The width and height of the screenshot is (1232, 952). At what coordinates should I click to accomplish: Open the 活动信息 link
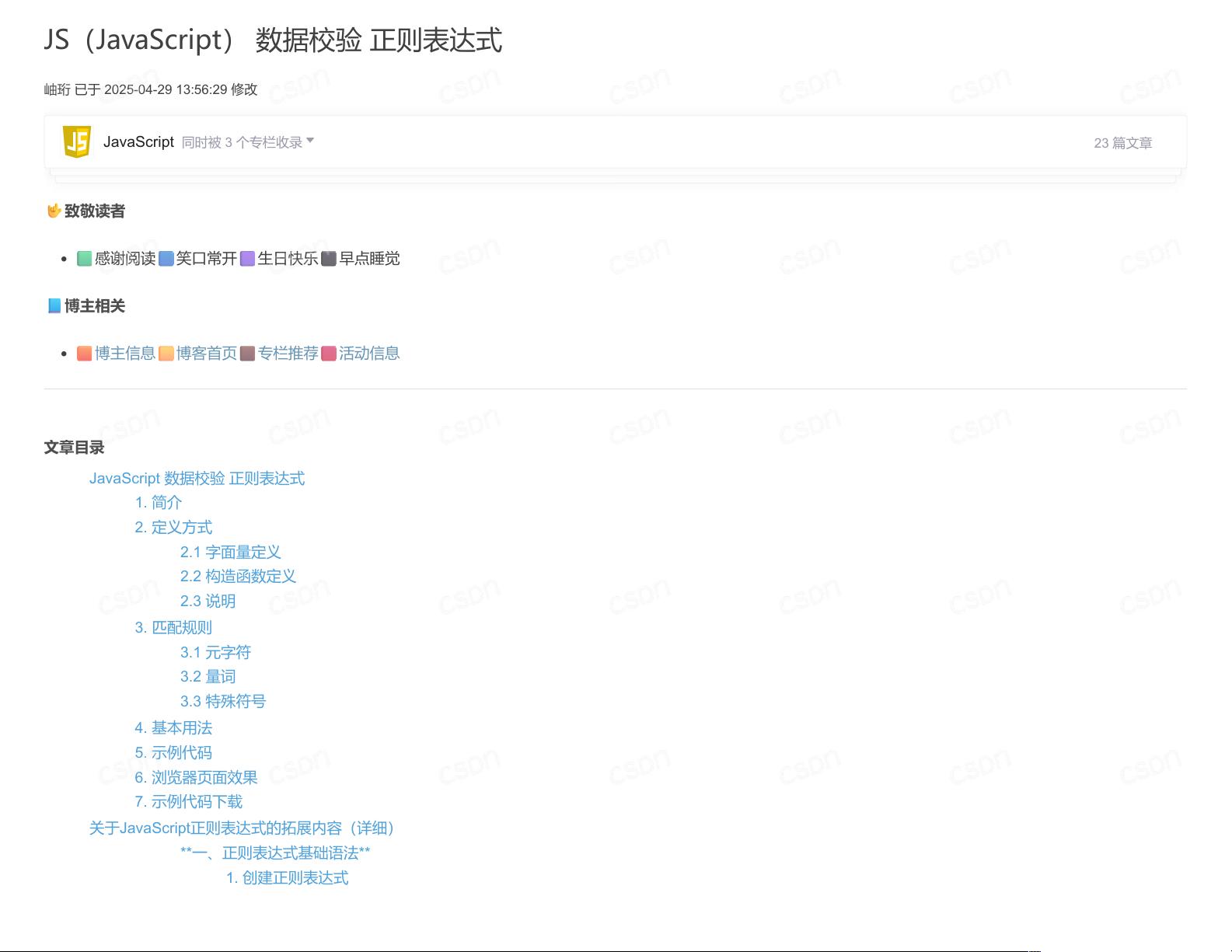369,354
